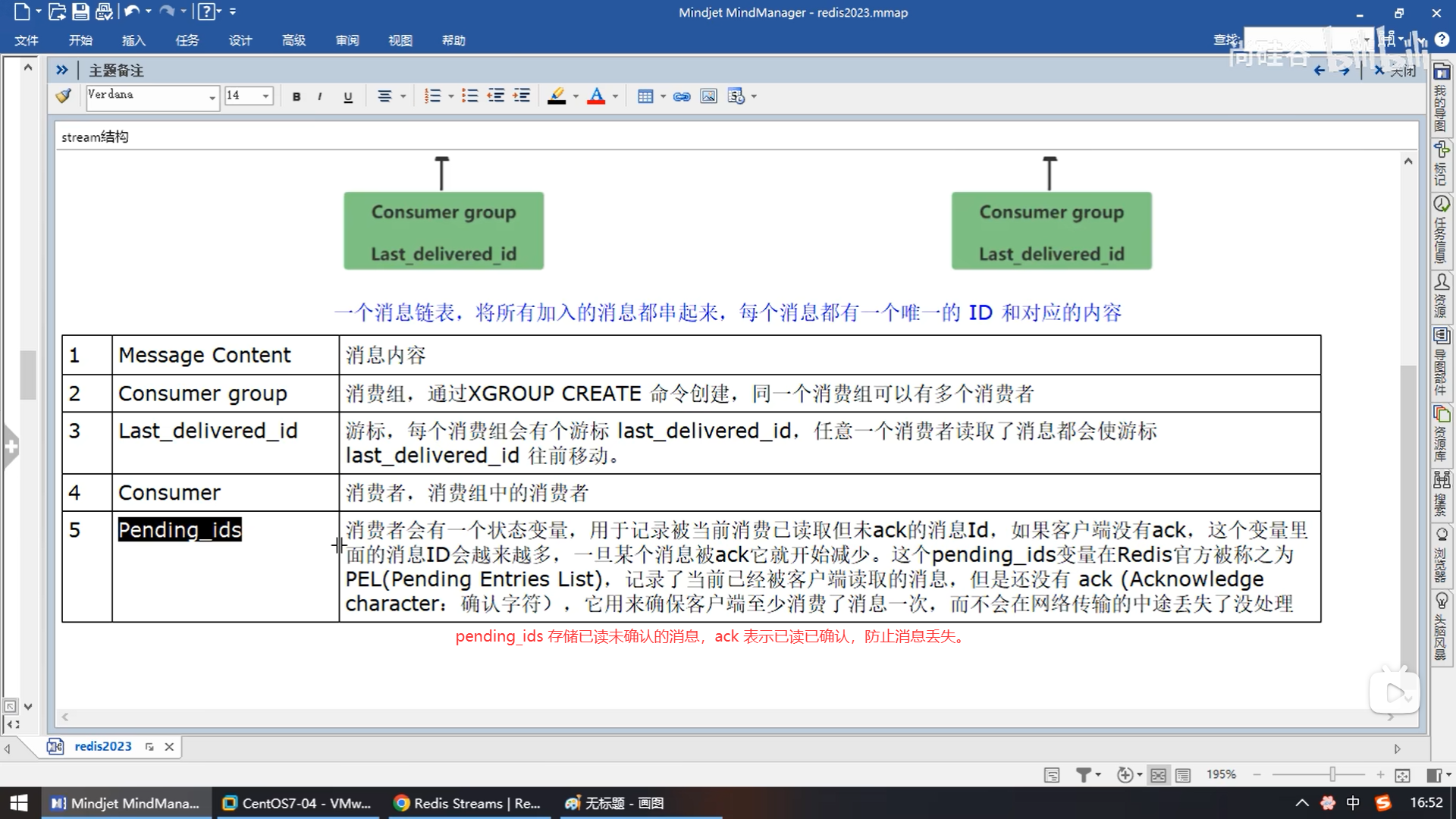Viewport: 1456px width, 819px height.
Task: Open the 插入 menu
Action: click(x=133, y=40)
